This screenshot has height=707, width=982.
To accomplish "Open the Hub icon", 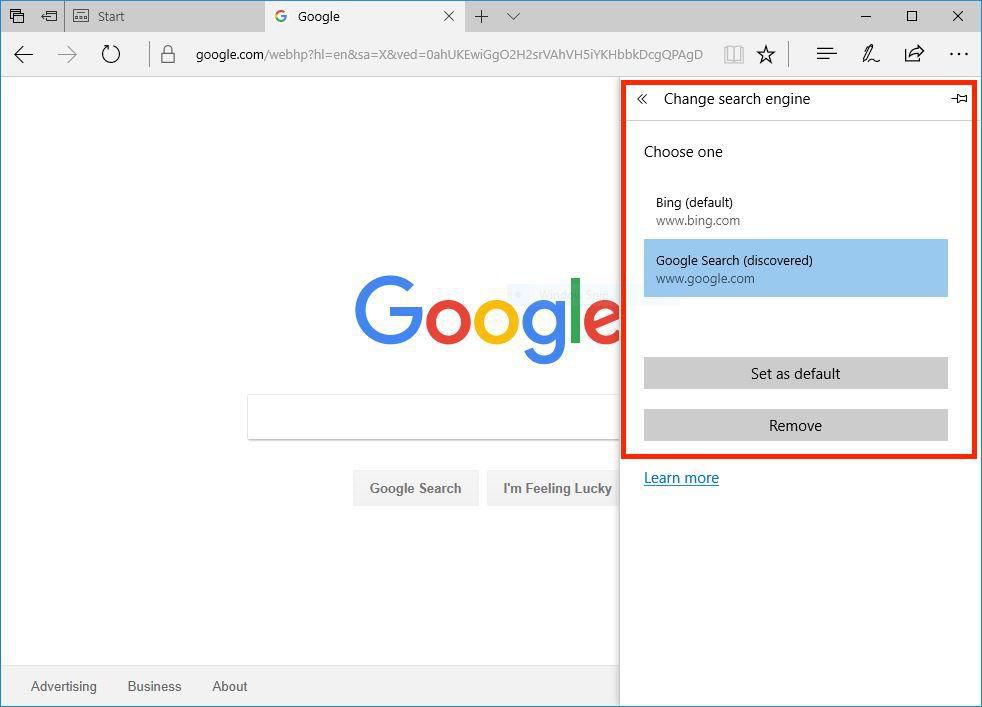I will point(827,54).
